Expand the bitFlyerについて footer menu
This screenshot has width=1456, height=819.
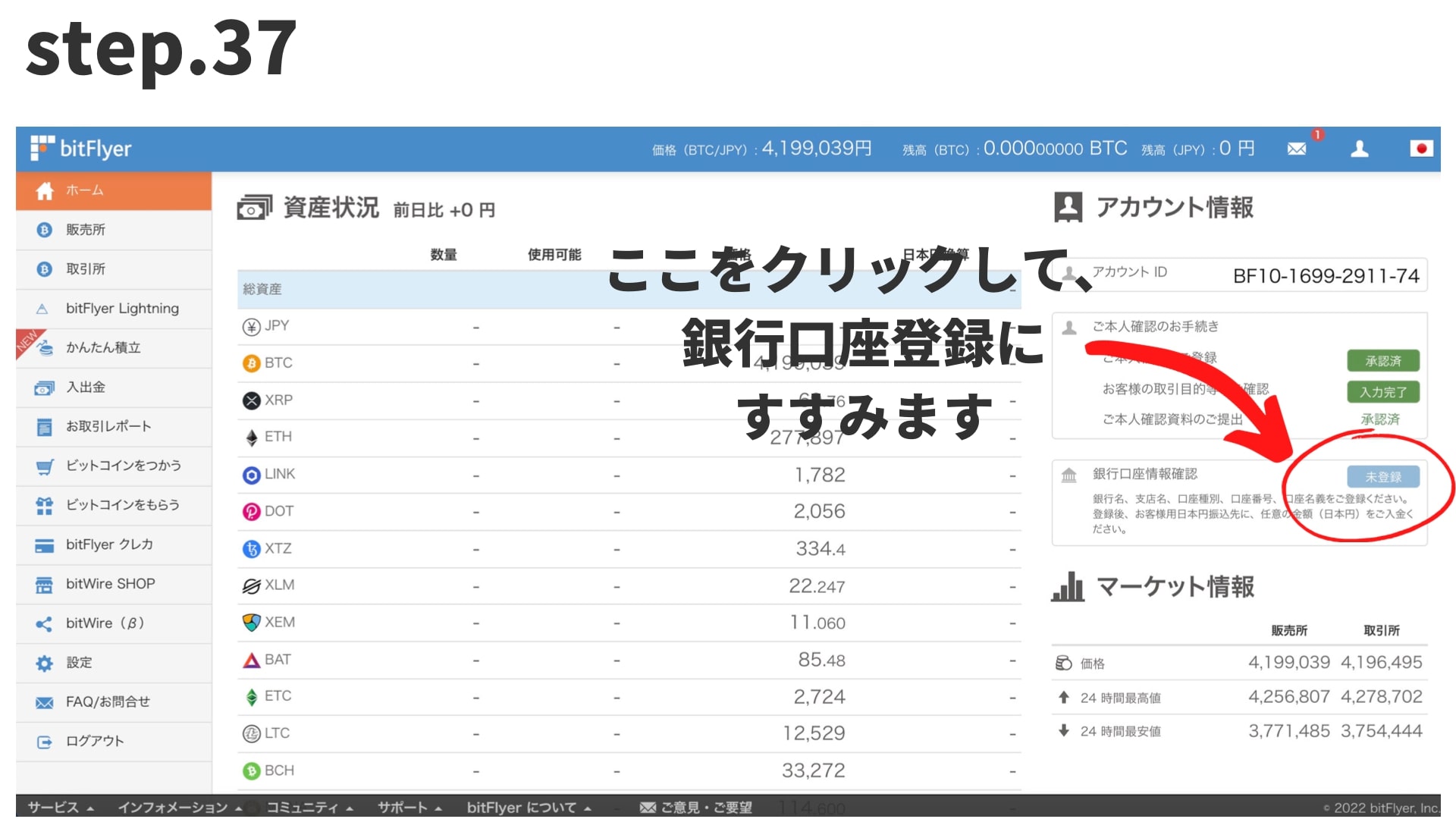pos(524,808)
